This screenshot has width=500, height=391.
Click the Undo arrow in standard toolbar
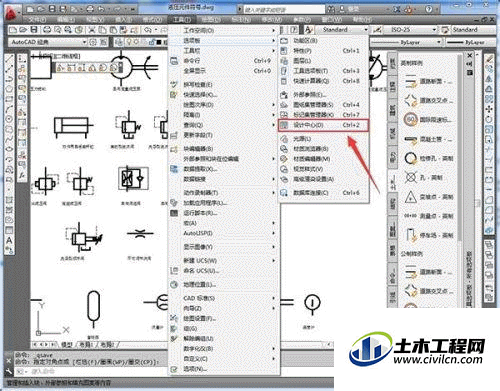point(147,30)
